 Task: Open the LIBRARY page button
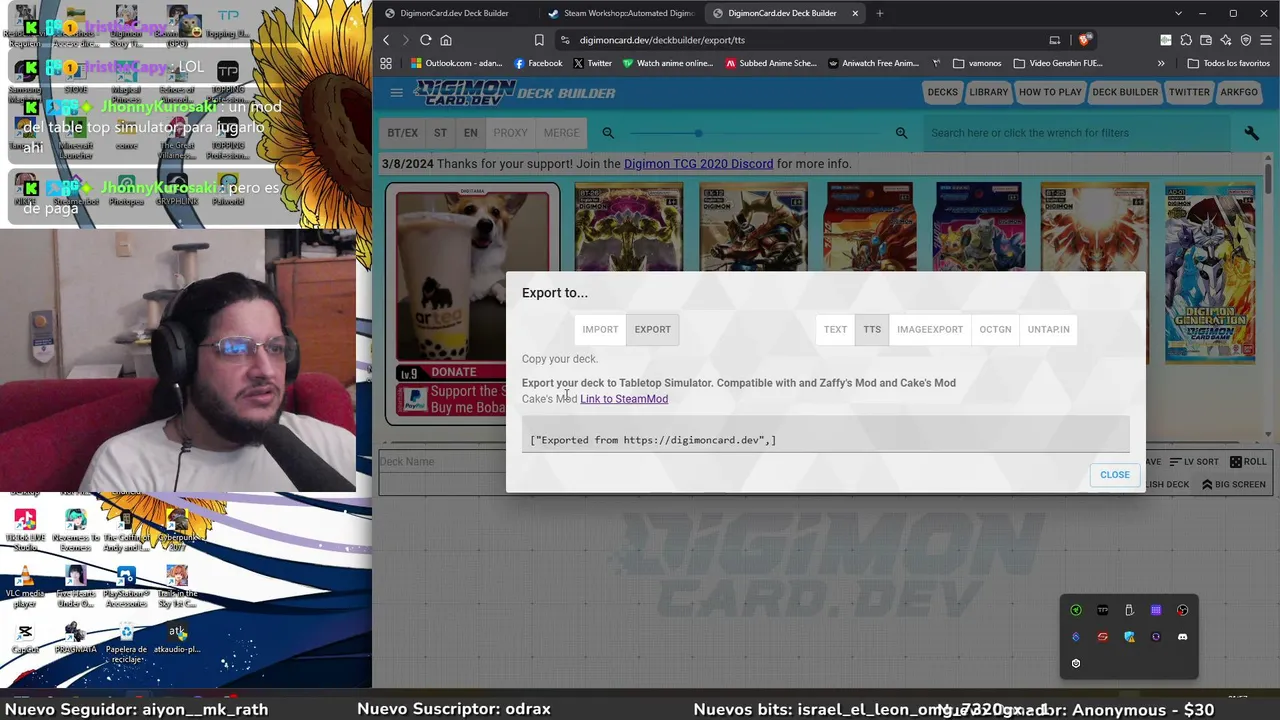click(x=988, y=92)
